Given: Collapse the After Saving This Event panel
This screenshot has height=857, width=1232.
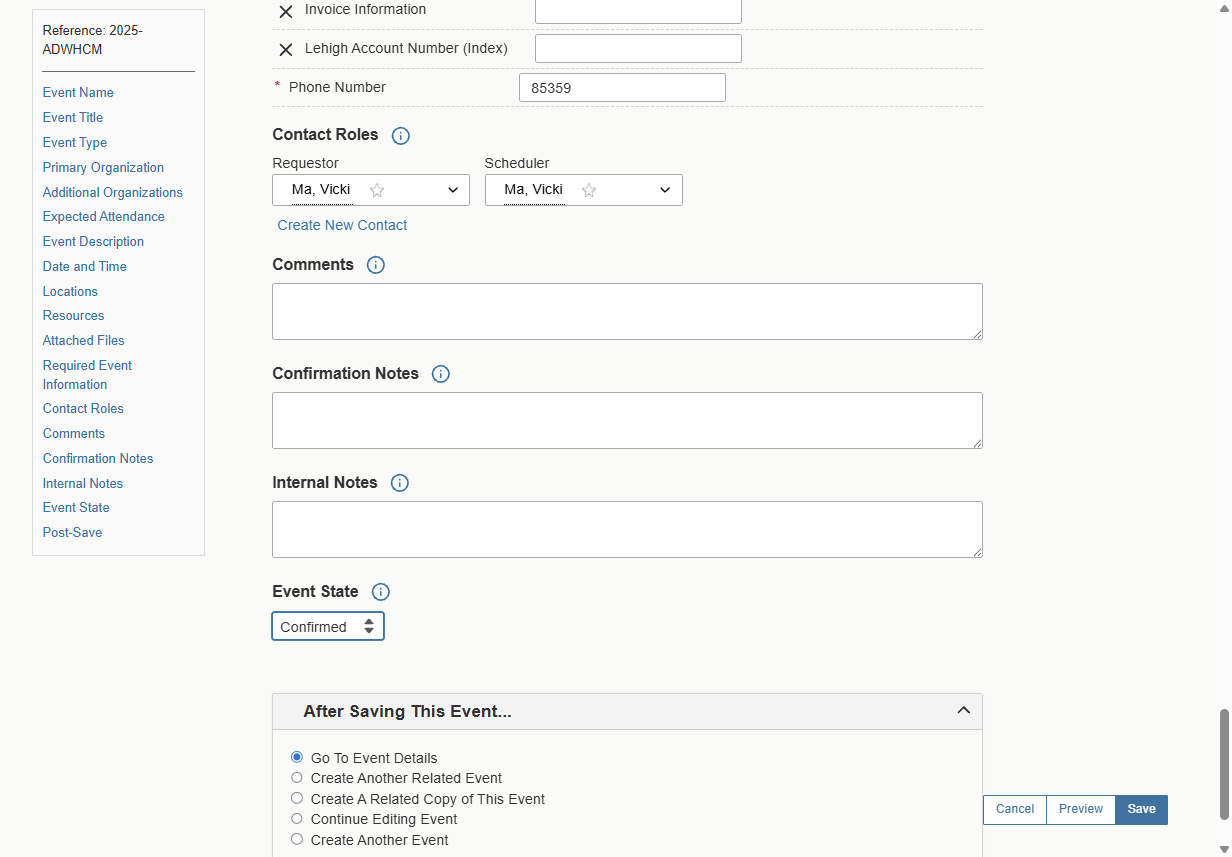Looking at the screenshot, I should (x=964, y=710).
